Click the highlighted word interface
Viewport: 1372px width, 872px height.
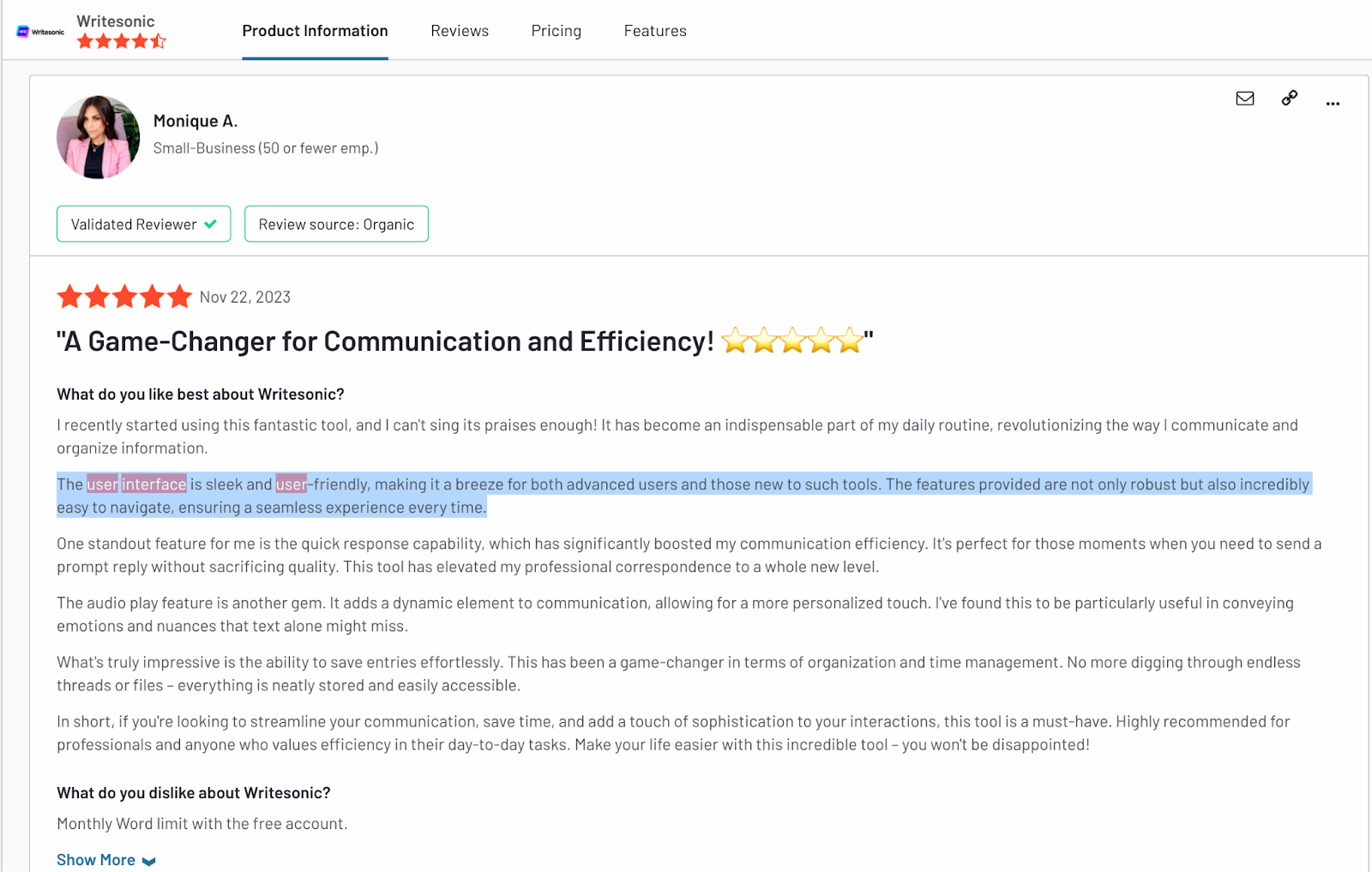(153, 484)
